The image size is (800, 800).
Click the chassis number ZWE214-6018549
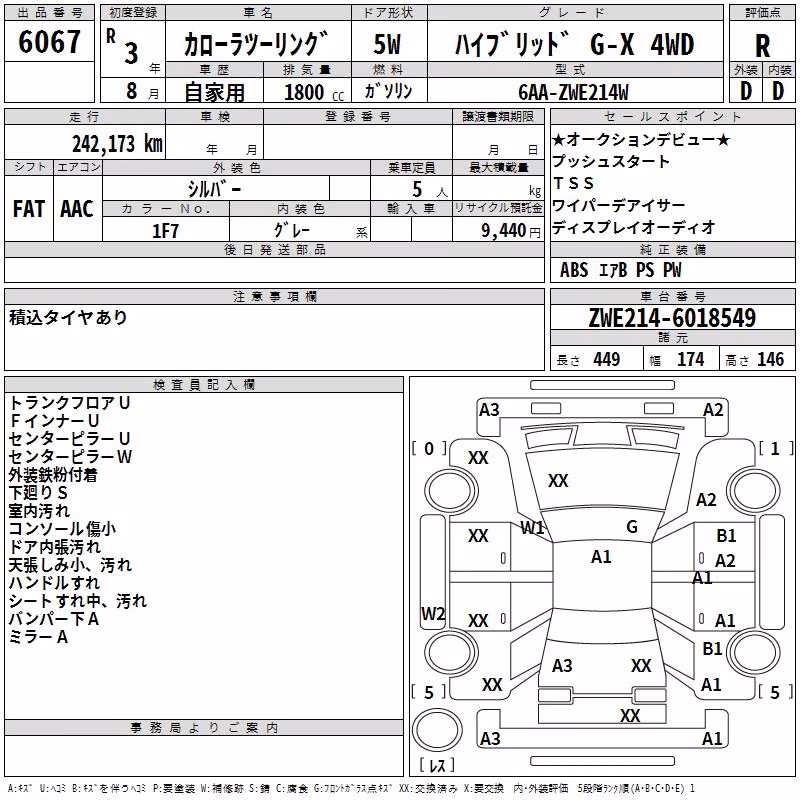coord(672,318)
